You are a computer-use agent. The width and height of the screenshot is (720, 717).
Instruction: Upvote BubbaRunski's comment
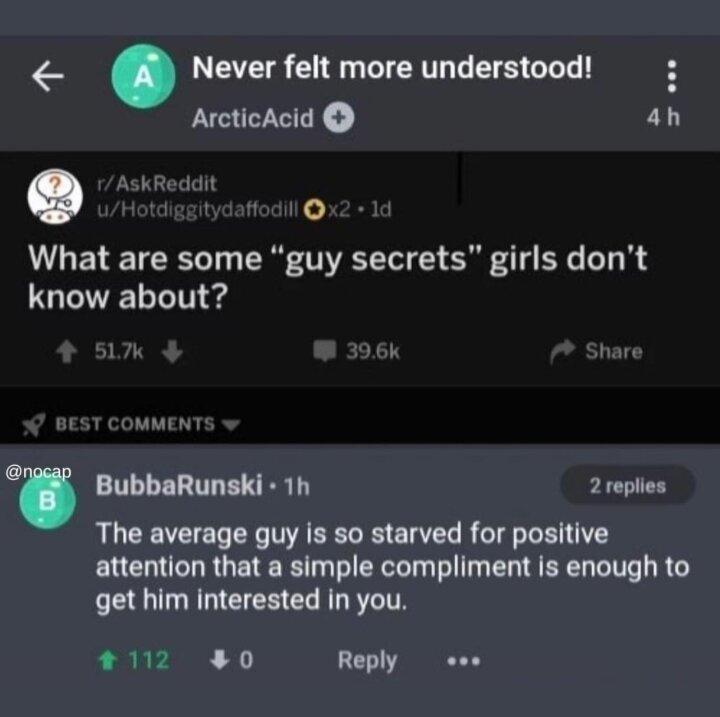point(107,661)
